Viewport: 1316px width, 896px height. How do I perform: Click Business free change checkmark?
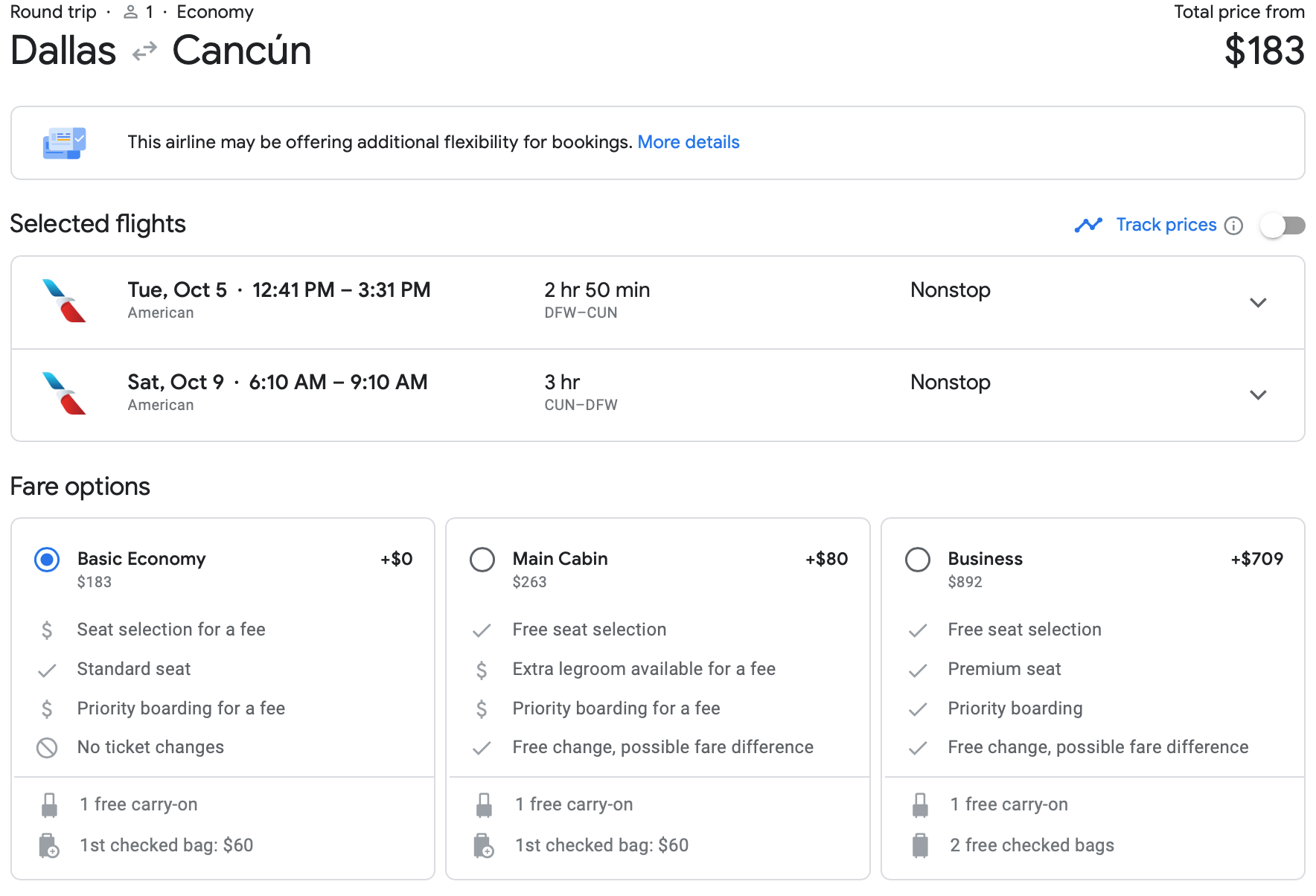pyautogui.click(x=918, y=748)
